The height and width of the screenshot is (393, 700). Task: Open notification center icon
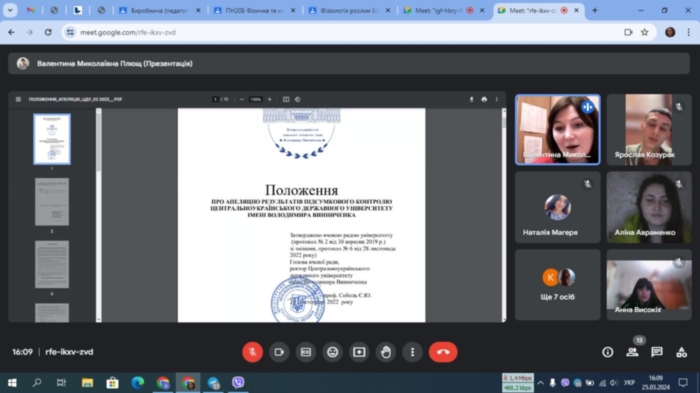coord(683,383)
